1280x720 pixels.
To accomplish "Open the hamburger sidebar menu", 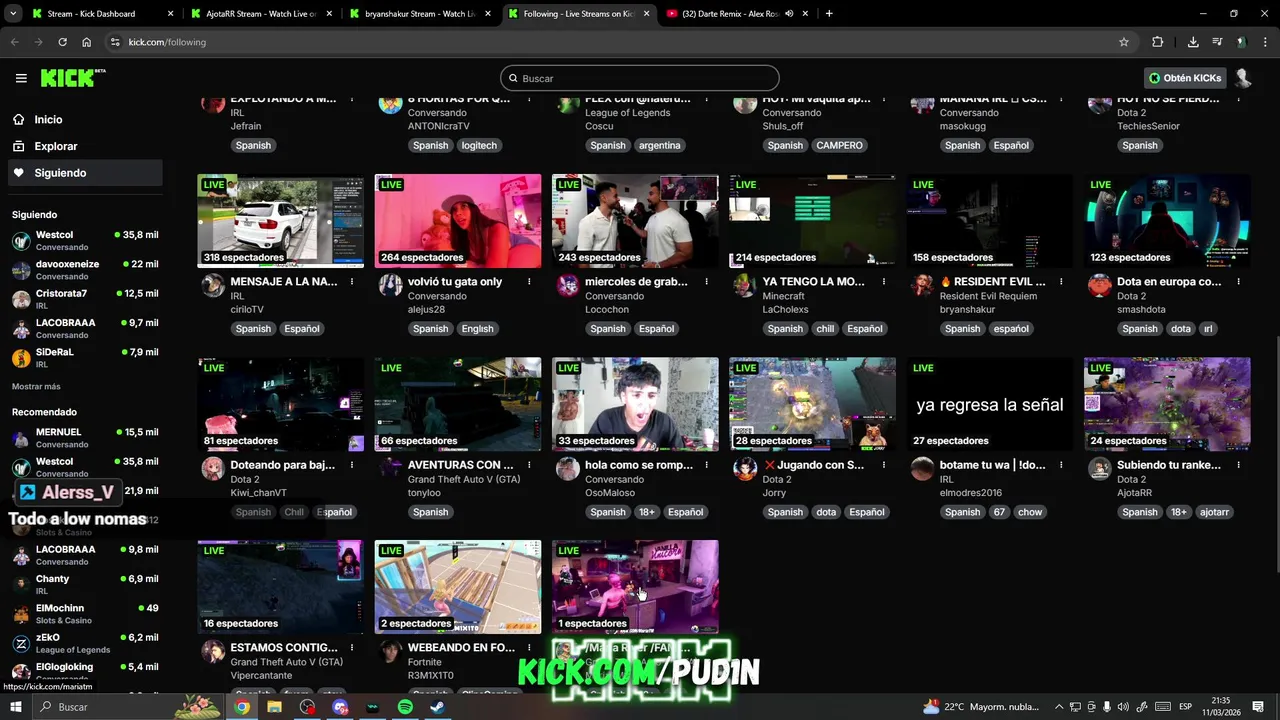I will coord(21,78).
